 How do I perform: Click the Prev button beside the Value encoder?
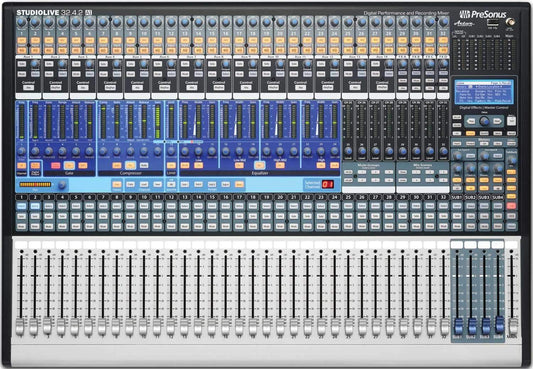471,121
